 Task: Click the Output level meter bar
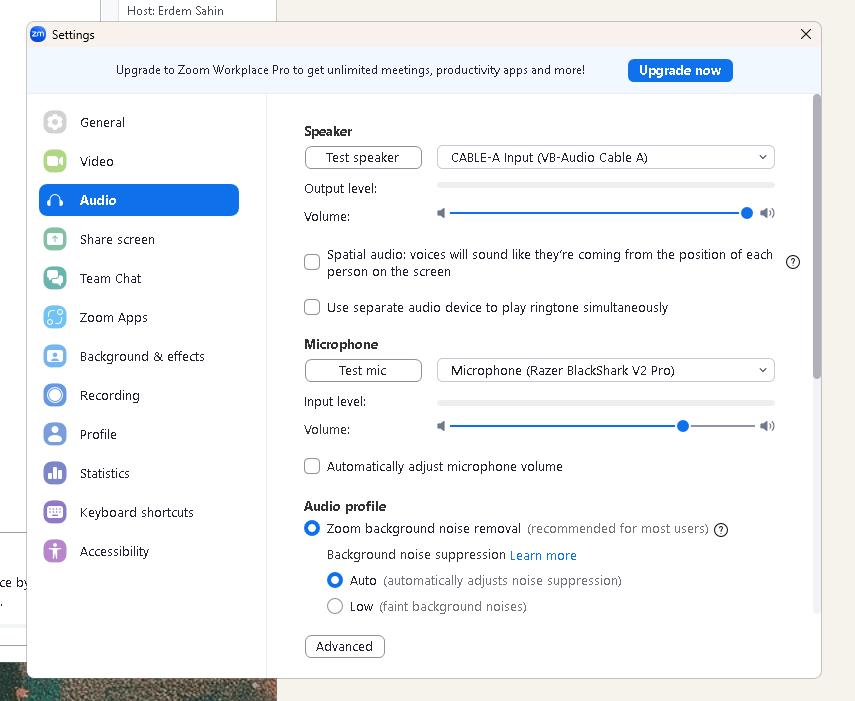click(606, 185)
